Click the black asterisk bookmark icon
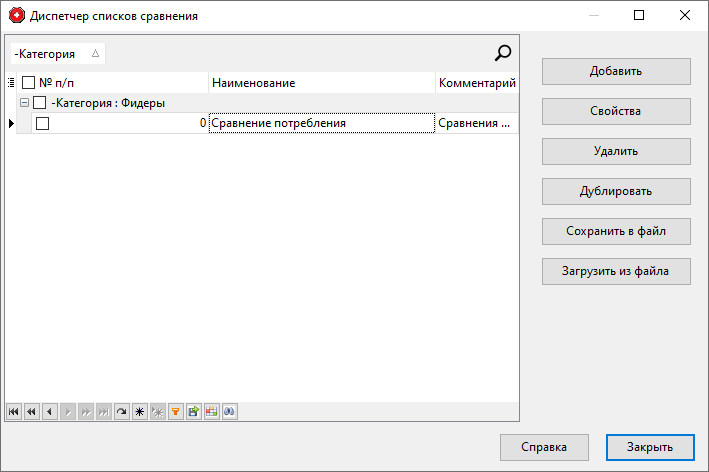709x472 pixels. [x=140, y=411]
